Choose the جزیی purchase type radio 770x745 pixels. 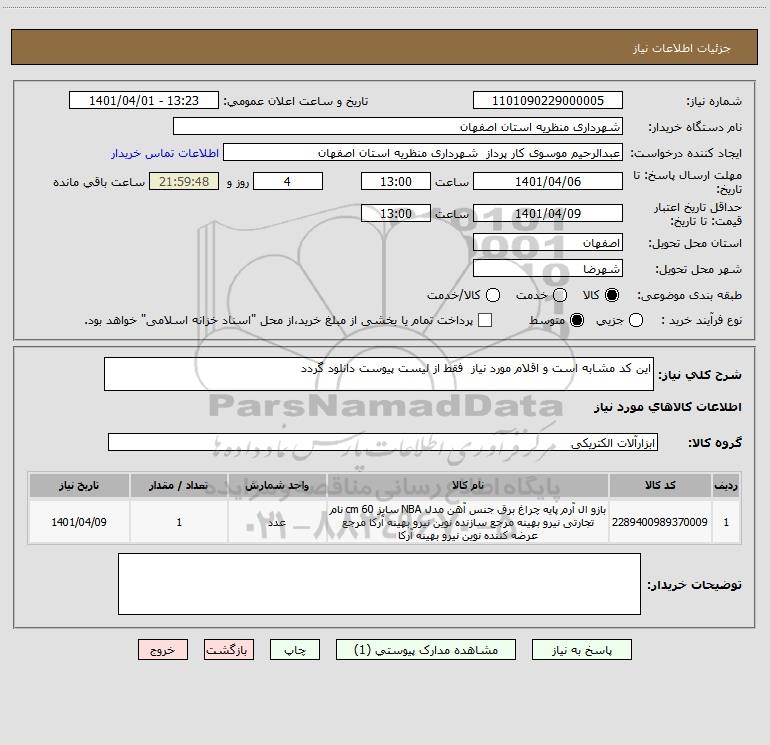[x=636, y=320]
